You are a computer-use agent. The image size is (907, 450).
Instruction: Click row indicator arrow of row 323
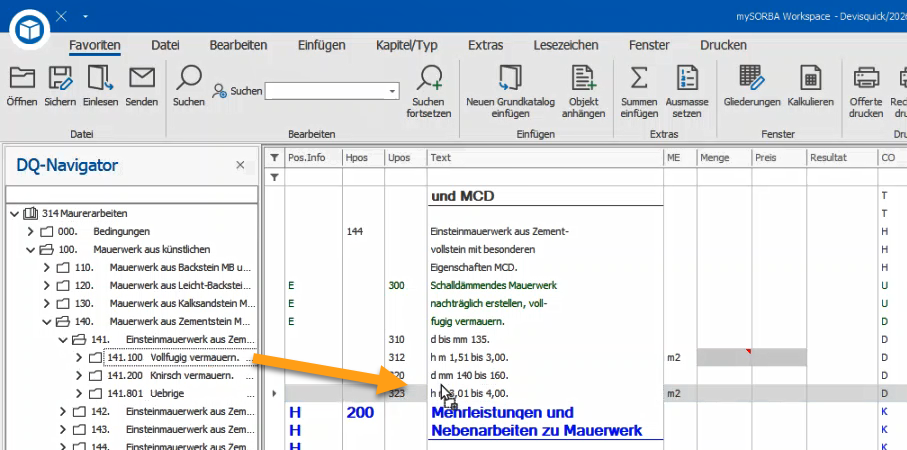tap(275, 393)
